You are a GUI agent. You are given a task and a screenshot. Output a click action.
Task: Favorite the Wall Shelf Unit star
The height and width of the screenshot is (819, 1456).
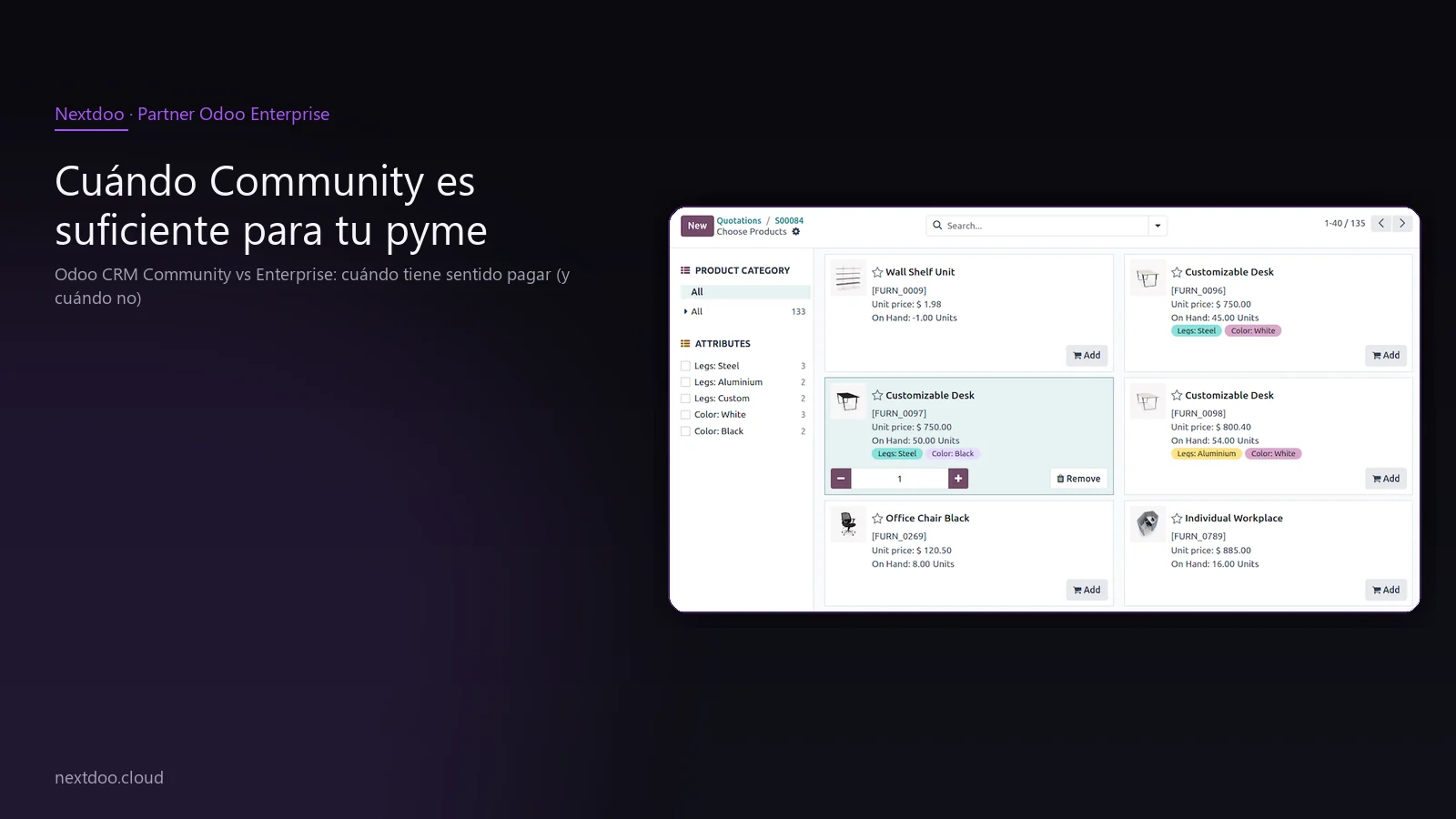point(877,272)
